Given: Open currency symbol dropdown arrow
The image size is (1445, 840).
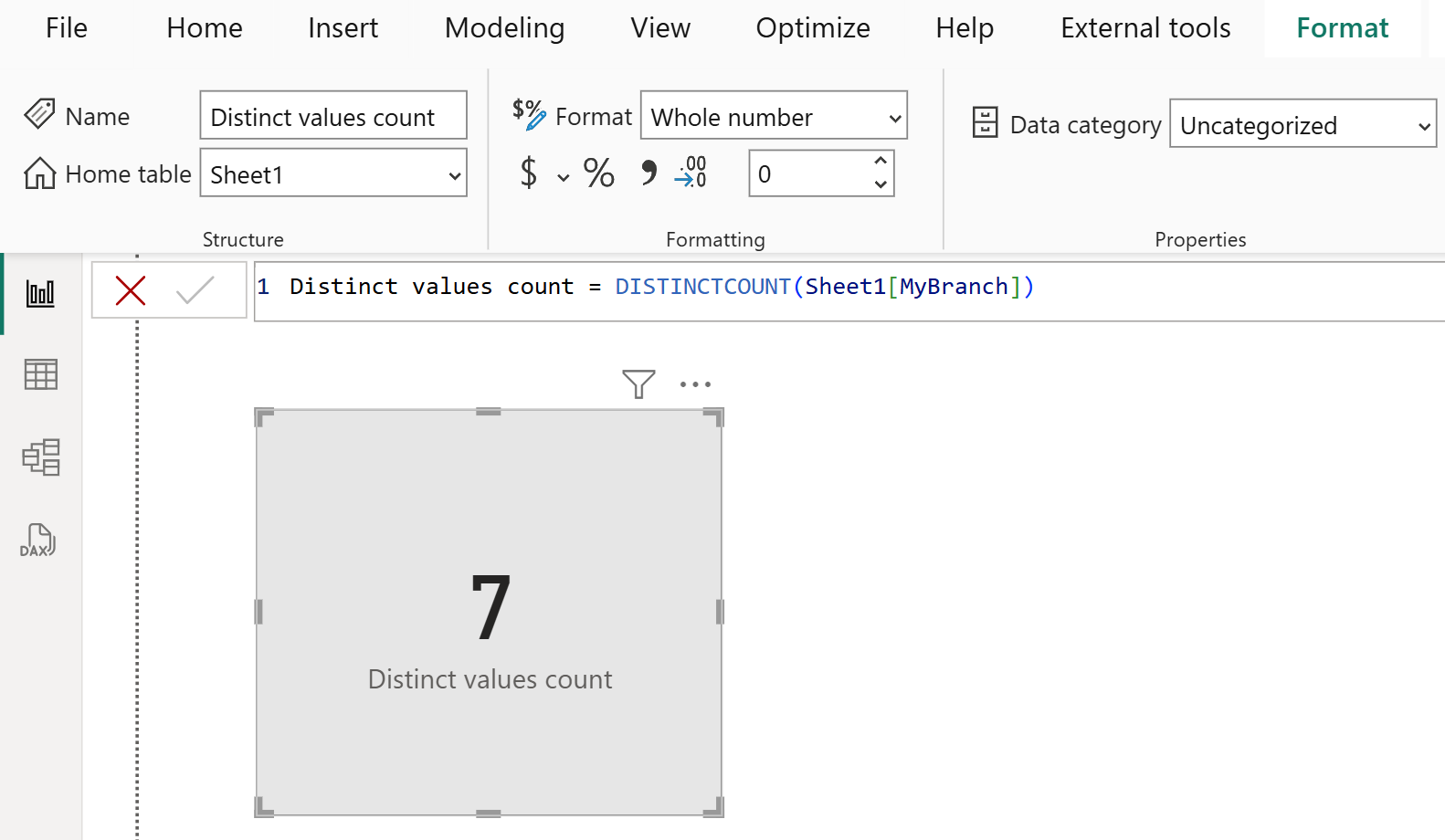Looking at the screenshot, I should (x=564, y=177).
